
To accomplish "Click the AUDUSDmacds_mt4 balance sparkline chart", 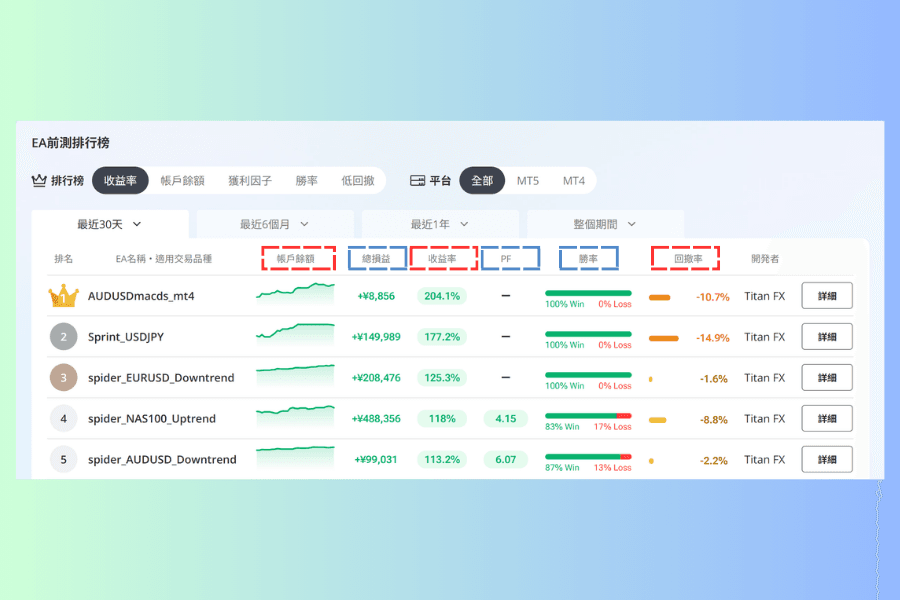I will (295, 293).
